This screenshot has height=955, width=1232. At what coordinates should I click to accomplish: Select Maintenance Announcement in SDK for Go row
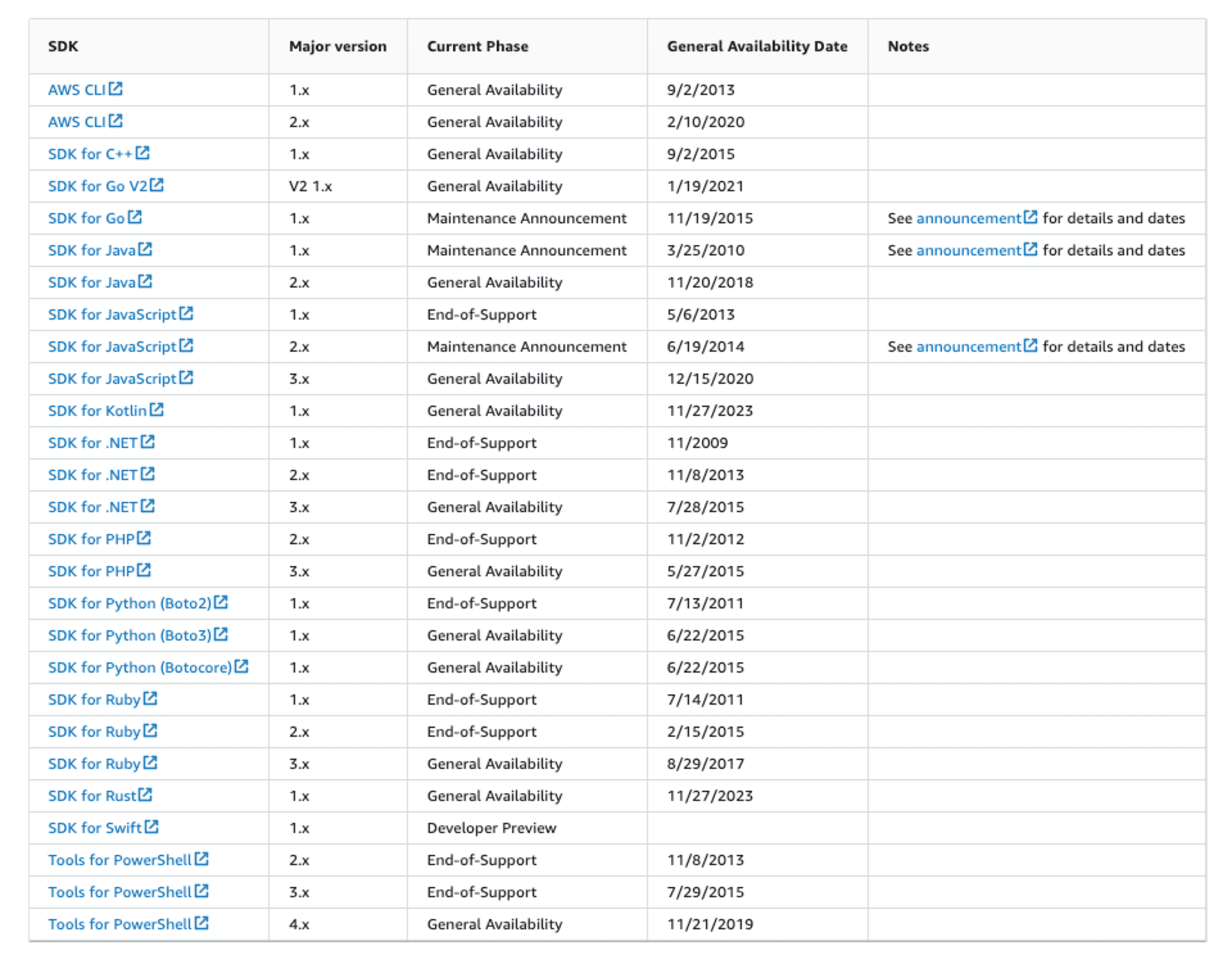[x=527, y=218]
